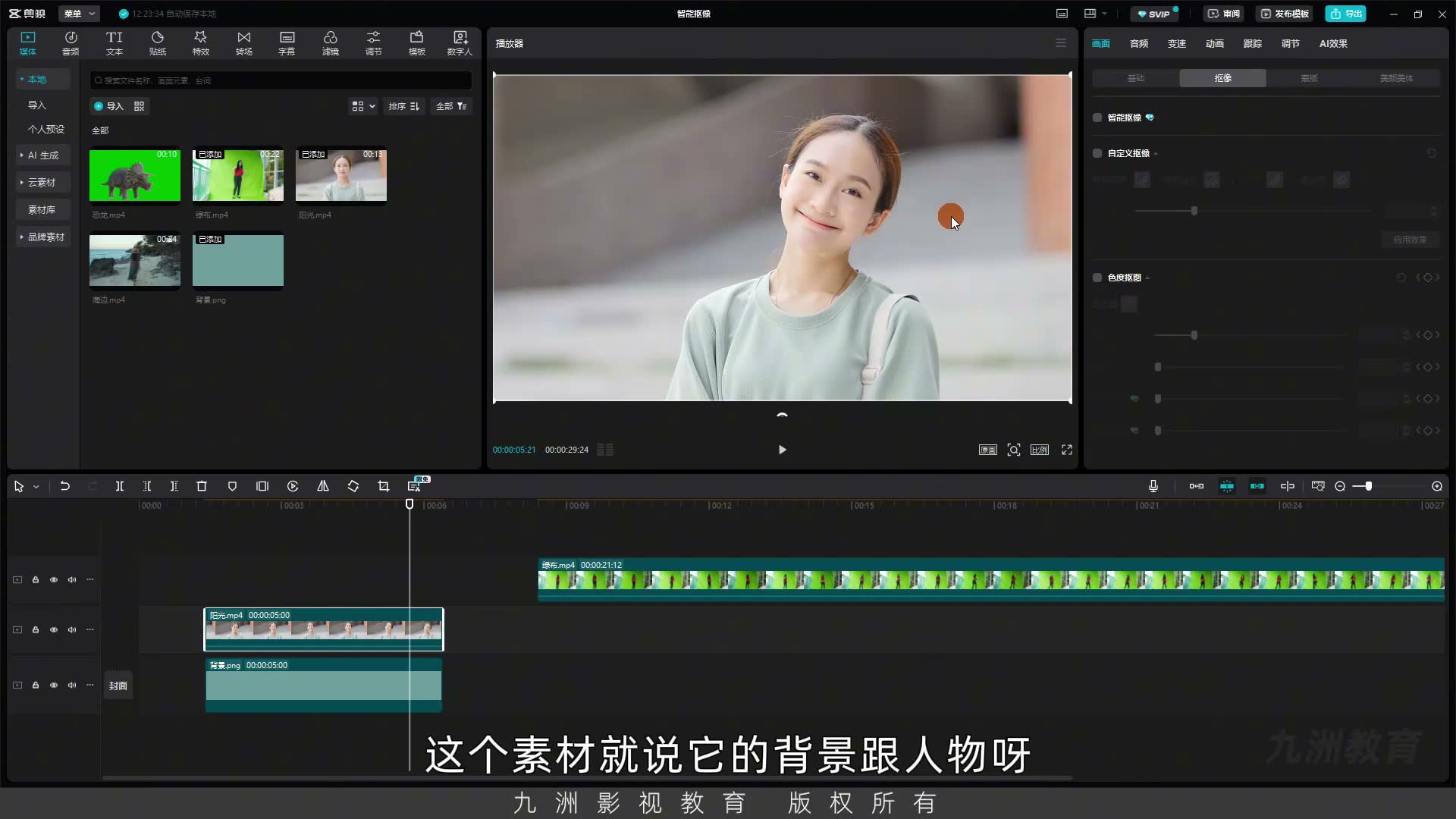Click the mirror flip icon in timeline toolbar
This screenshot has height=819, width=1456.
(323, 486)
